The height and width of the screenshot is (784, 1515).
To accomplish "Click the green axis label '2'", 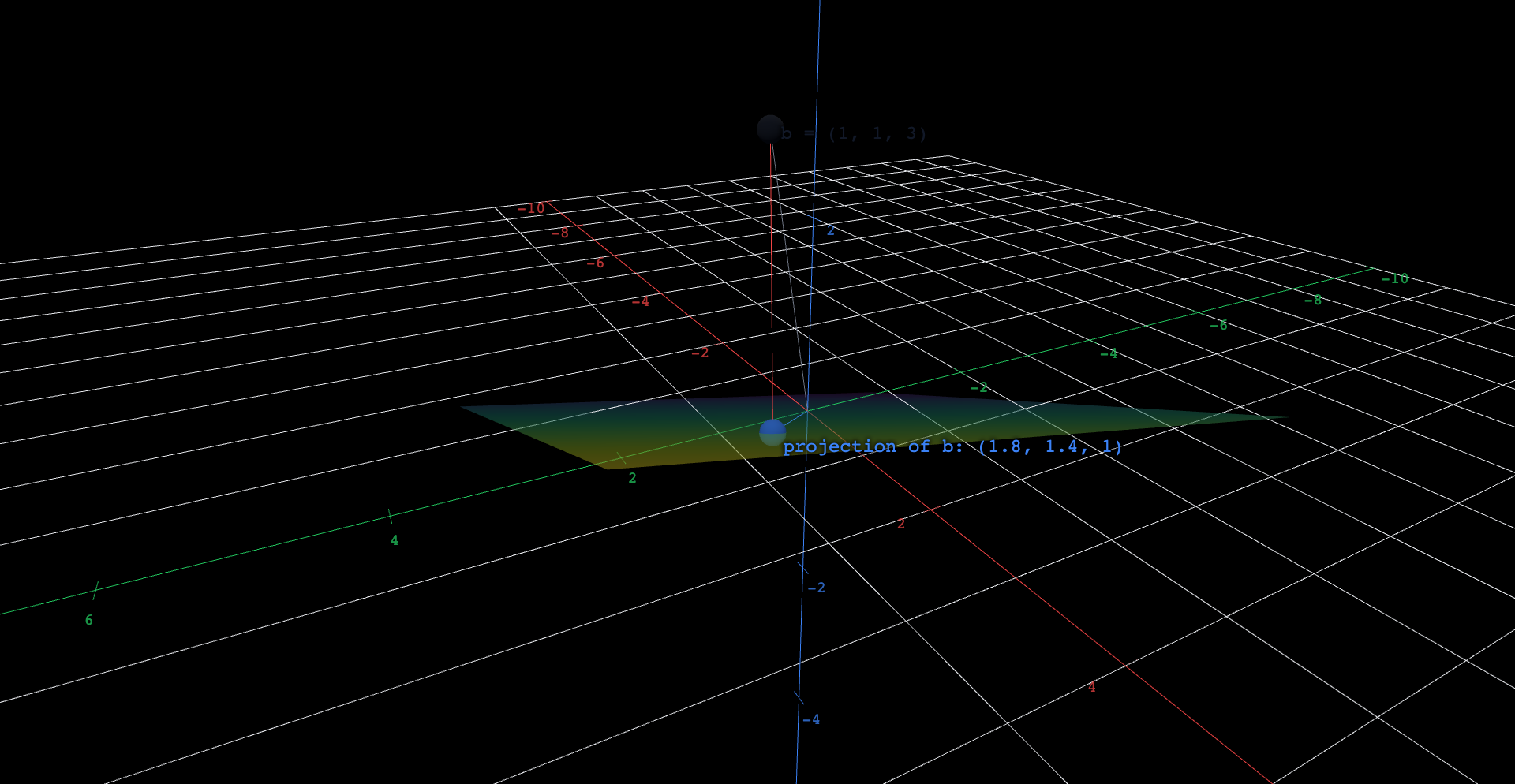I will click(x=632, y=478).
